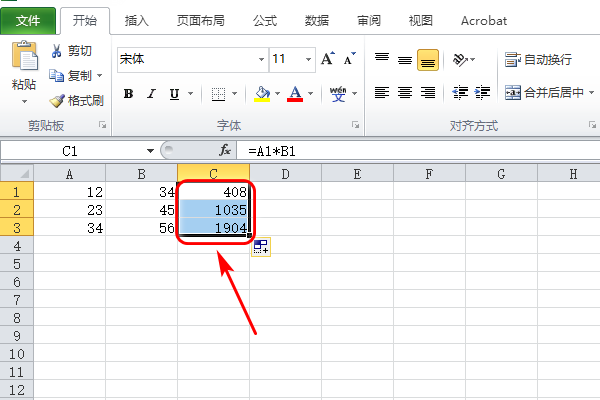
Task: Align text left
Action: 382,93
